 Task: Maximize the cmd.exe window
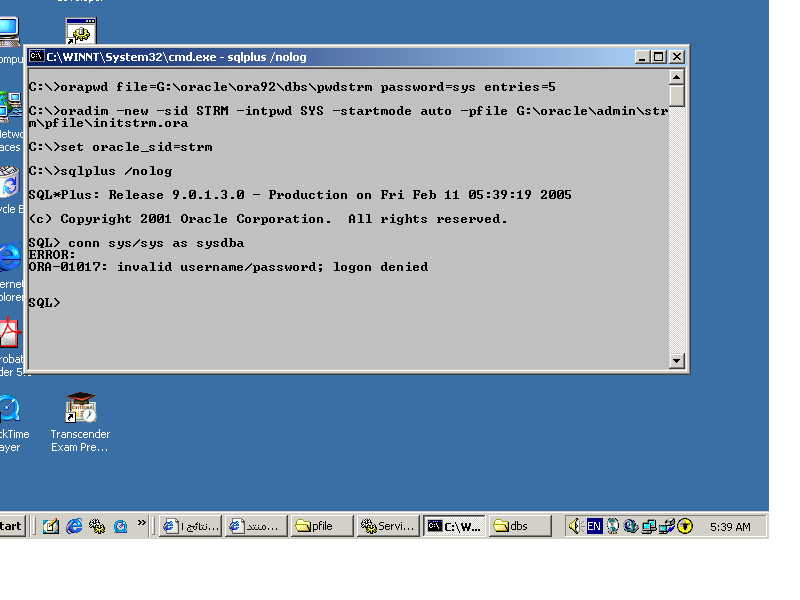tap(659, 57)
